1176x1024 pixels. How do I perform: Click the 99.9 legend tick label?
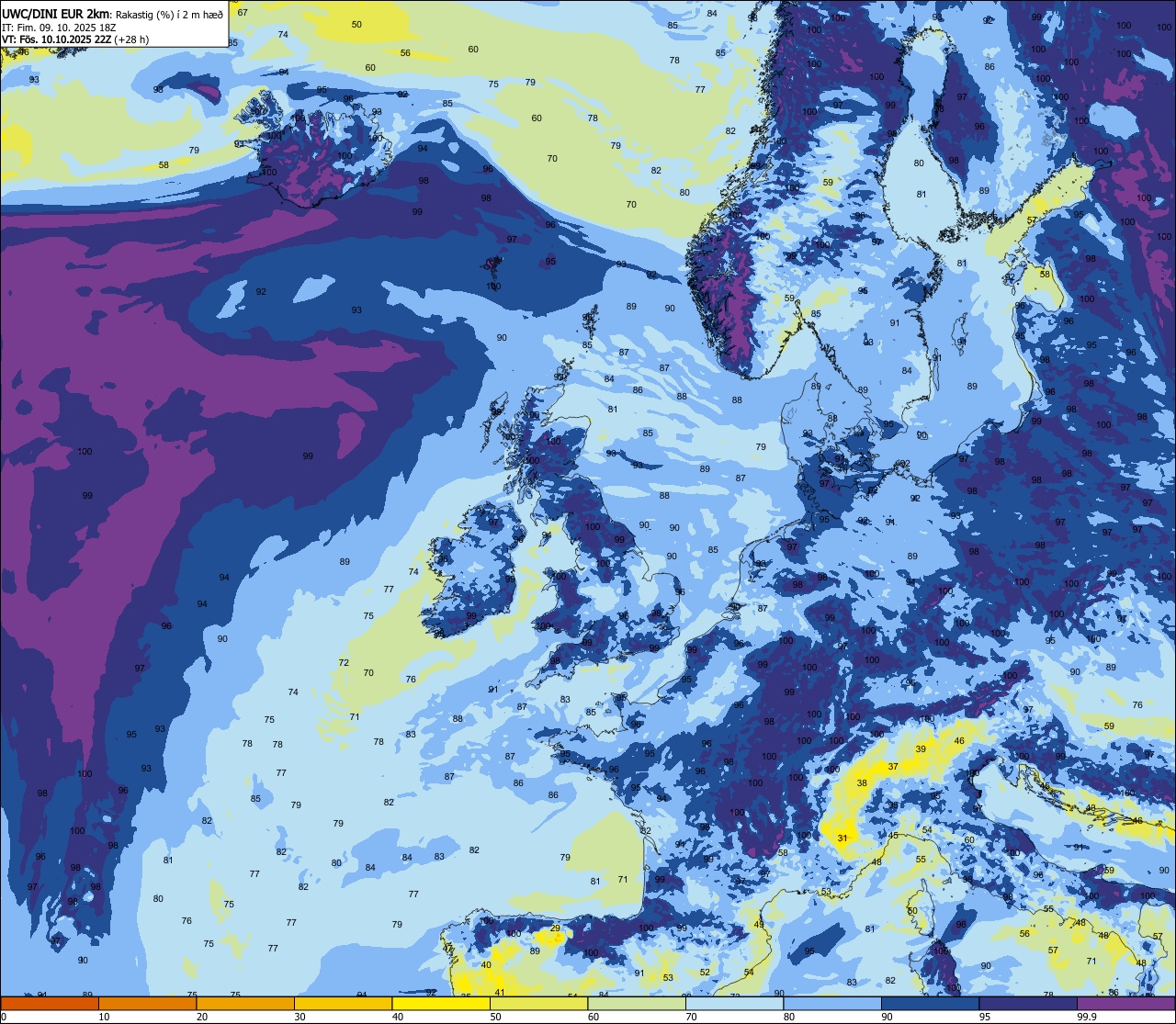point(1088,1017)
